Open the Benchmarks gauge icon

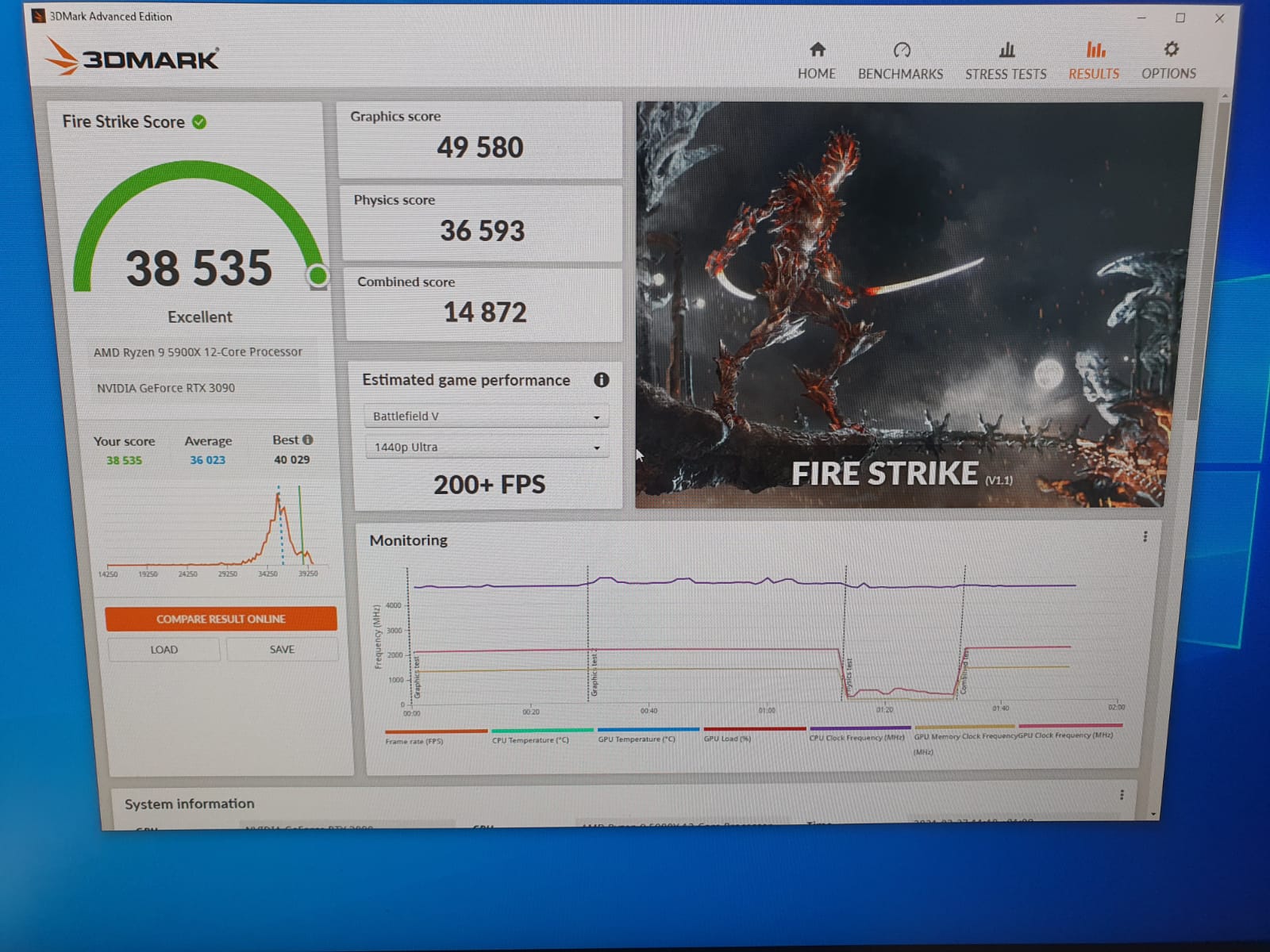[x=901, y=50]
